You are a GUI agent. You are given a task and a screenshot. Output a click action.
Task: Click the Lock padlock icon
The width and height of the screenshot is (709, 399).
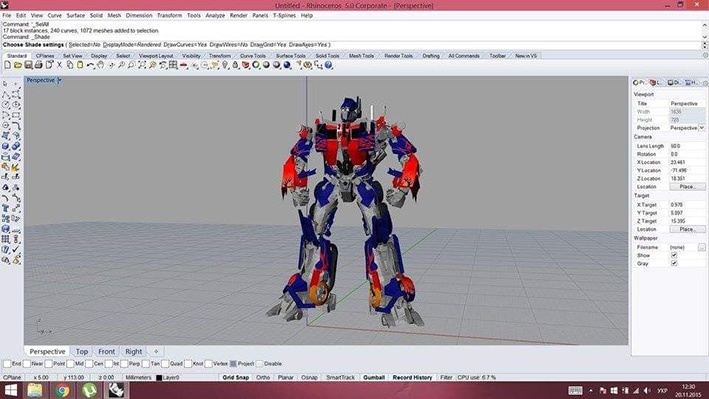pyautogui.click(x=235, y=65)
